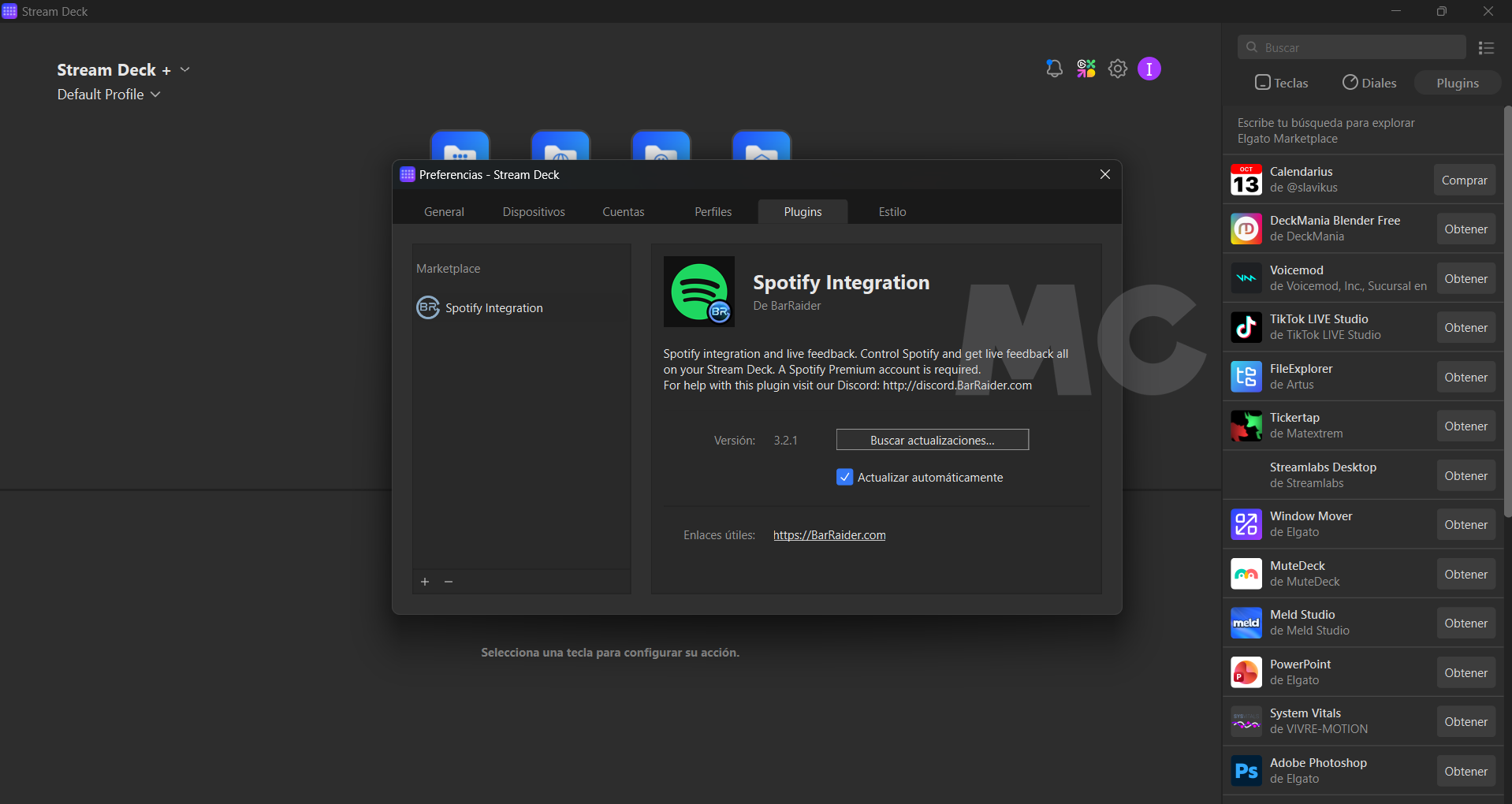Image resolution: width=1512 pixels, height=804 pixels.
Task: Click the minus icon to remove plugin
Action: (x=449, y=582)
